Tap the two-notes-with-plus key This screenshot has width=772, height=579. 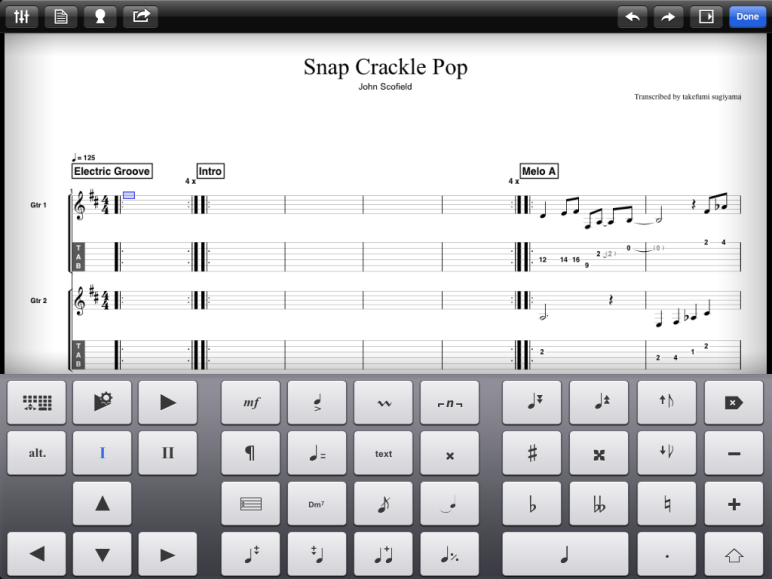click(384, 554)
